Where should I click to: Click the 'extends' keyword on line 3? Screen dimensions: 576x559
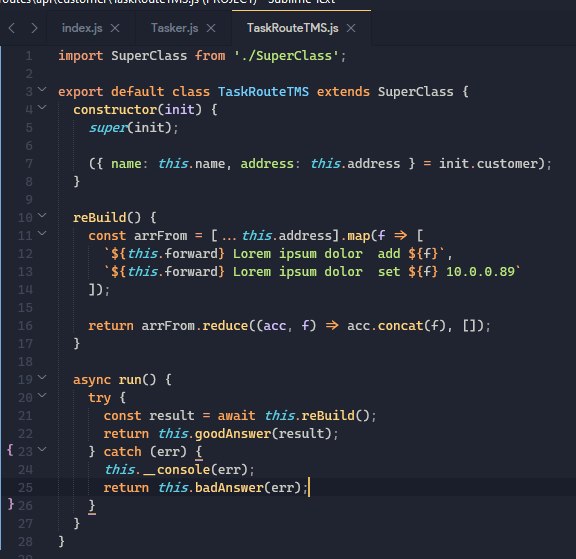pyautogui.click(x=343, y=92)
